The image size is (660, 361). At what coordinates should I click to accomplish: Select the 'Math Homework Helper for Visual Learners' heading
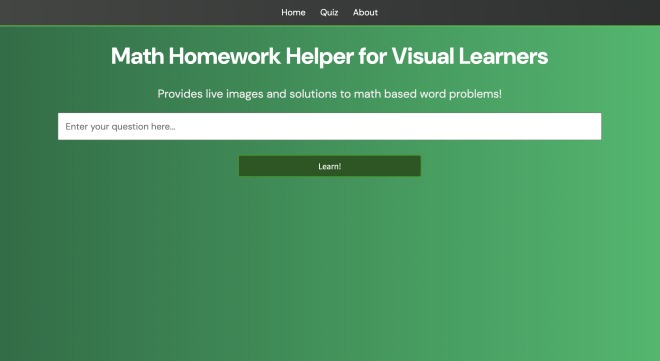click(330, 56)
